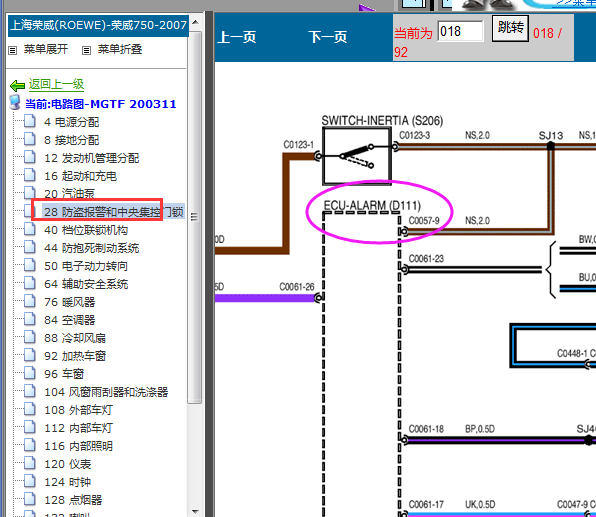Open the 76 暖风器 entry
596x517 pixels.
70,302
